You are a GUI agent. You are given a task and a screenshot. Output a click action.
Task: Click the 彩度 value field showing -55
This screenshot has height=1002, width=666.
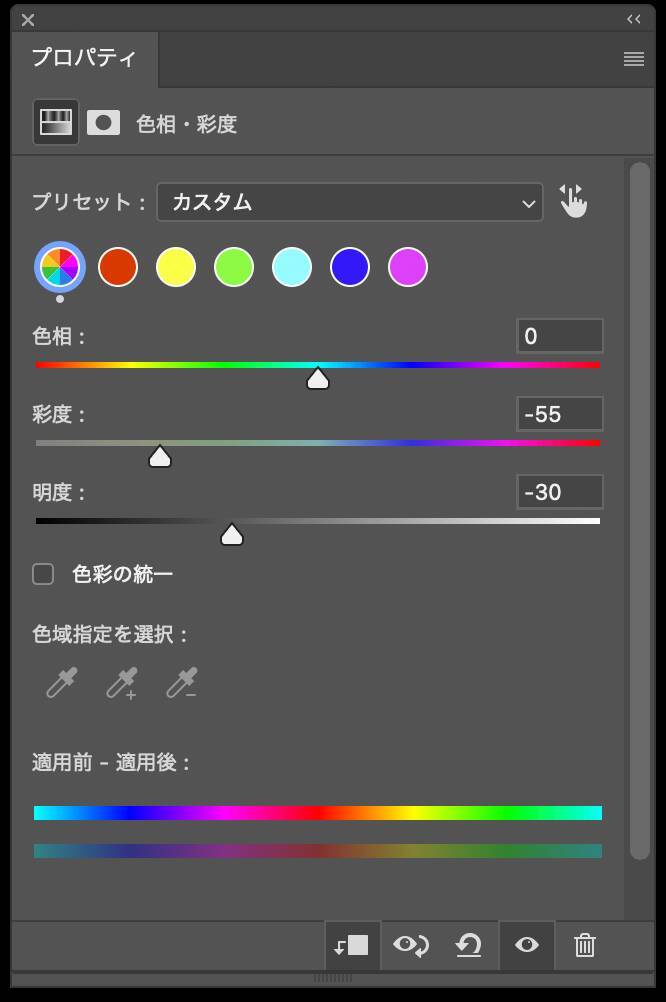click(560, 413)
